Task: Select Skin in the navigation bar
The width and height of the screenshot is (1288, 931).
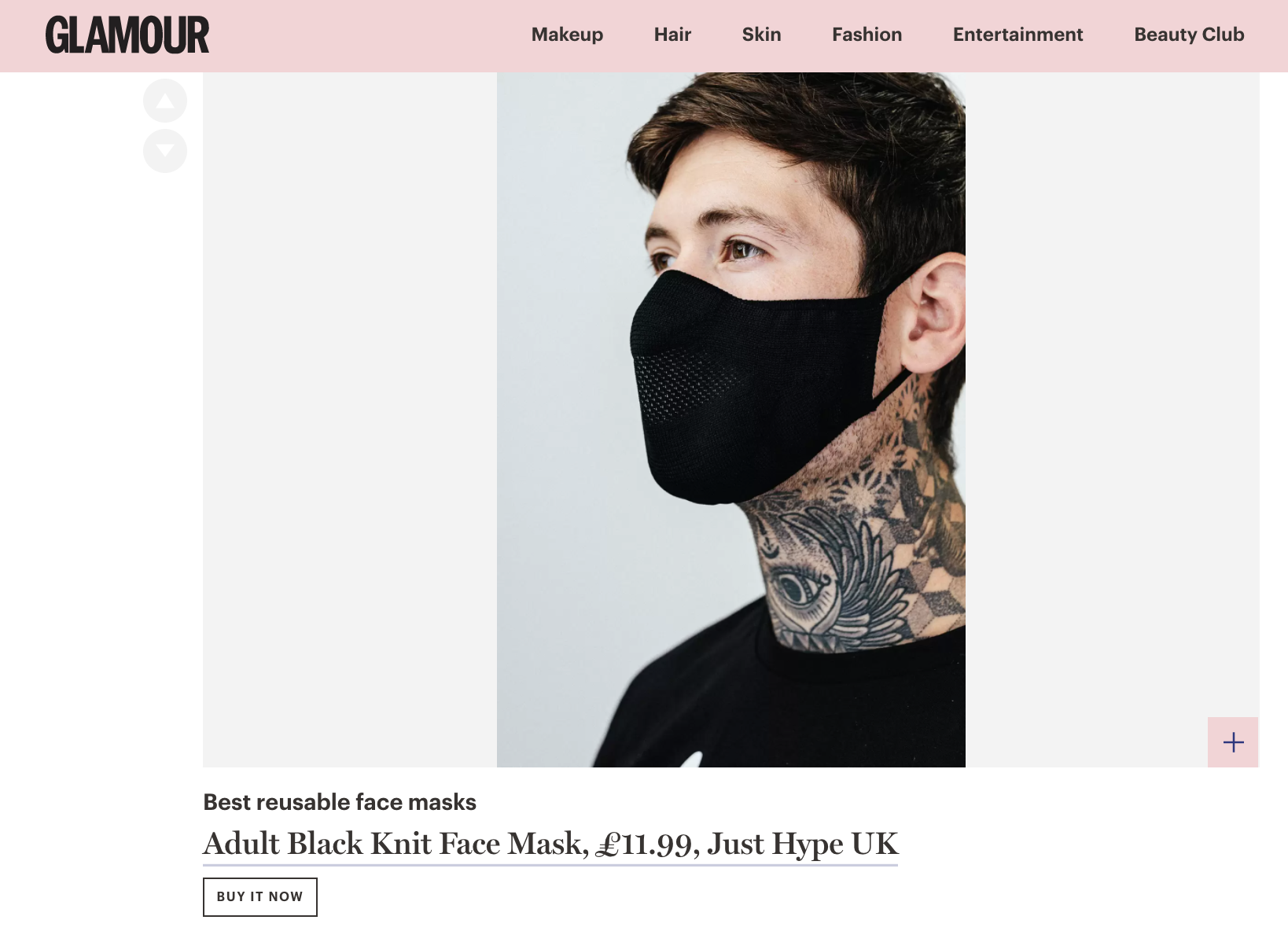Action: click(x=761, y=35)
